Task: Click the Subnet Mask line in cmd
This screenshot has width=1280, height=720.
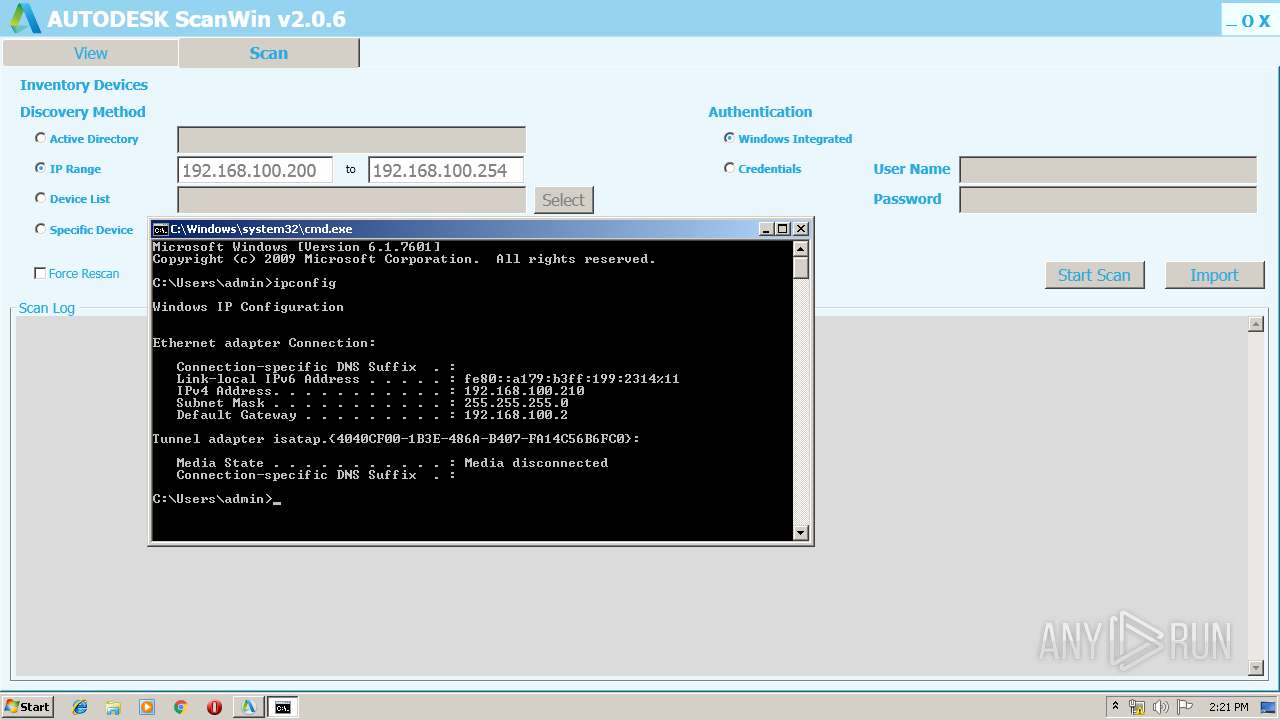Action: 372,403
